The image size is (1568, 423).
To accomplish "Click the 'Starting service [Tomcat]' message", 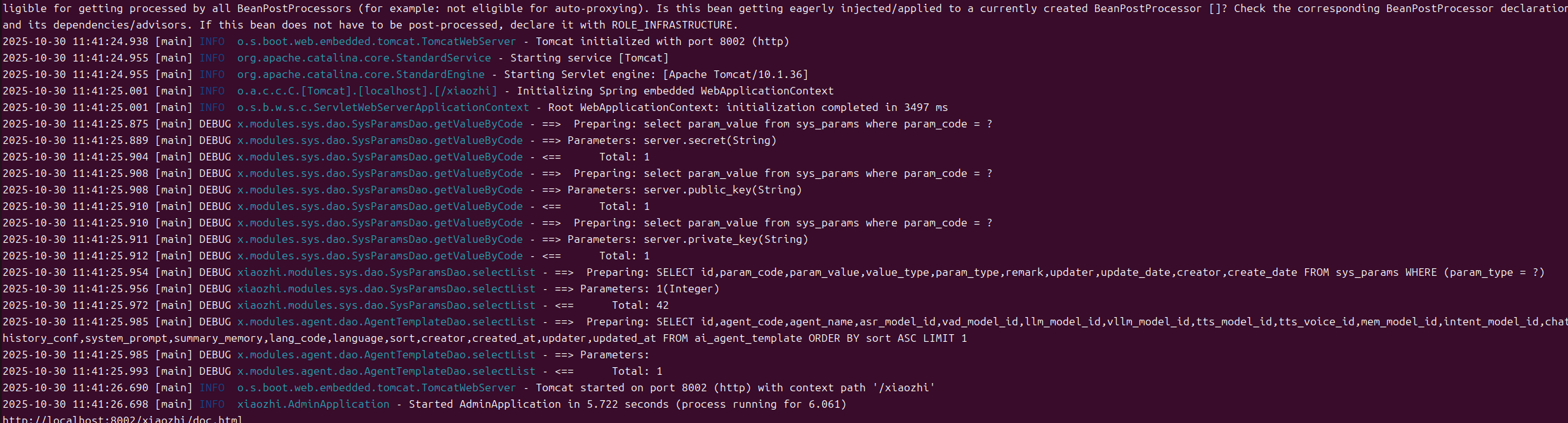I will pos(589,58).
